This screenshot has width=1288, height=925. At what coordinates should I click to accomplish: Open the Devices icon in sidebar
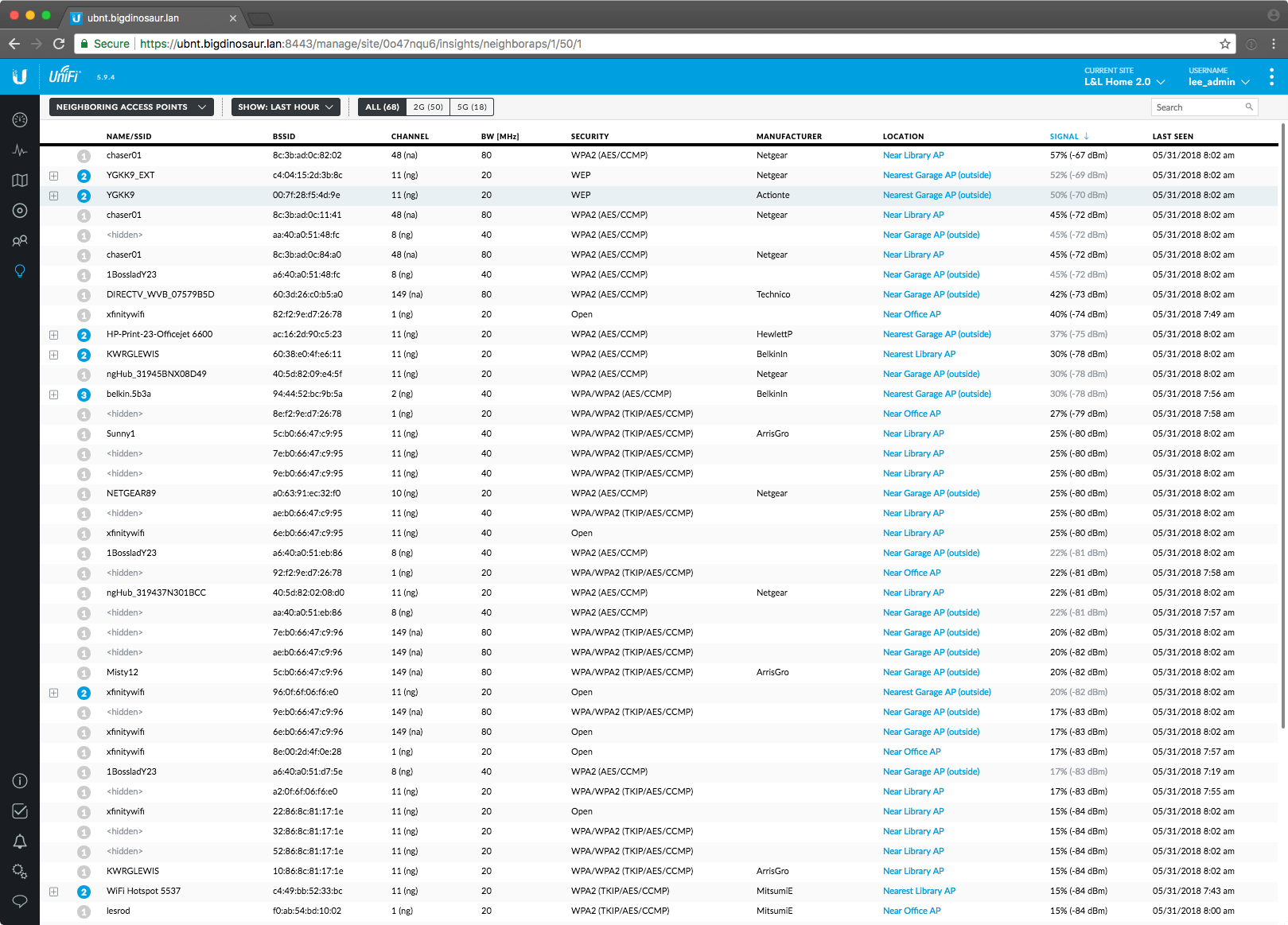20,211
